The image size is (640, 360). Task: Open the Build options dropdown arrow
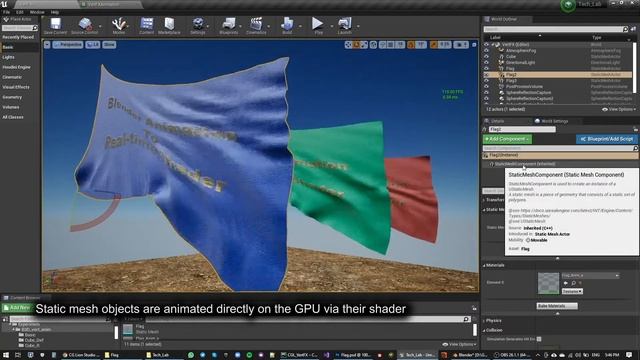pos(300,27)
